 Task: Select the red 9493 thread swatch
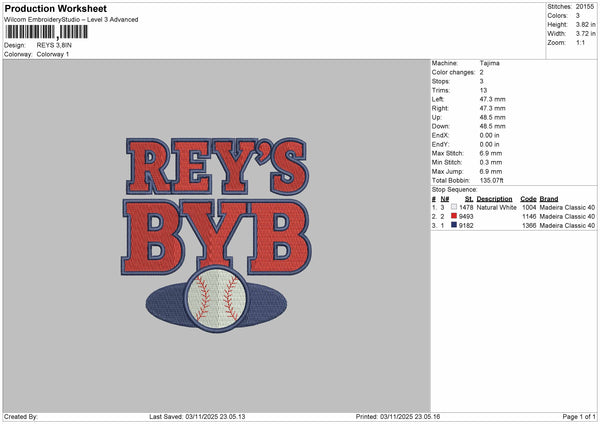pos(455,216)
